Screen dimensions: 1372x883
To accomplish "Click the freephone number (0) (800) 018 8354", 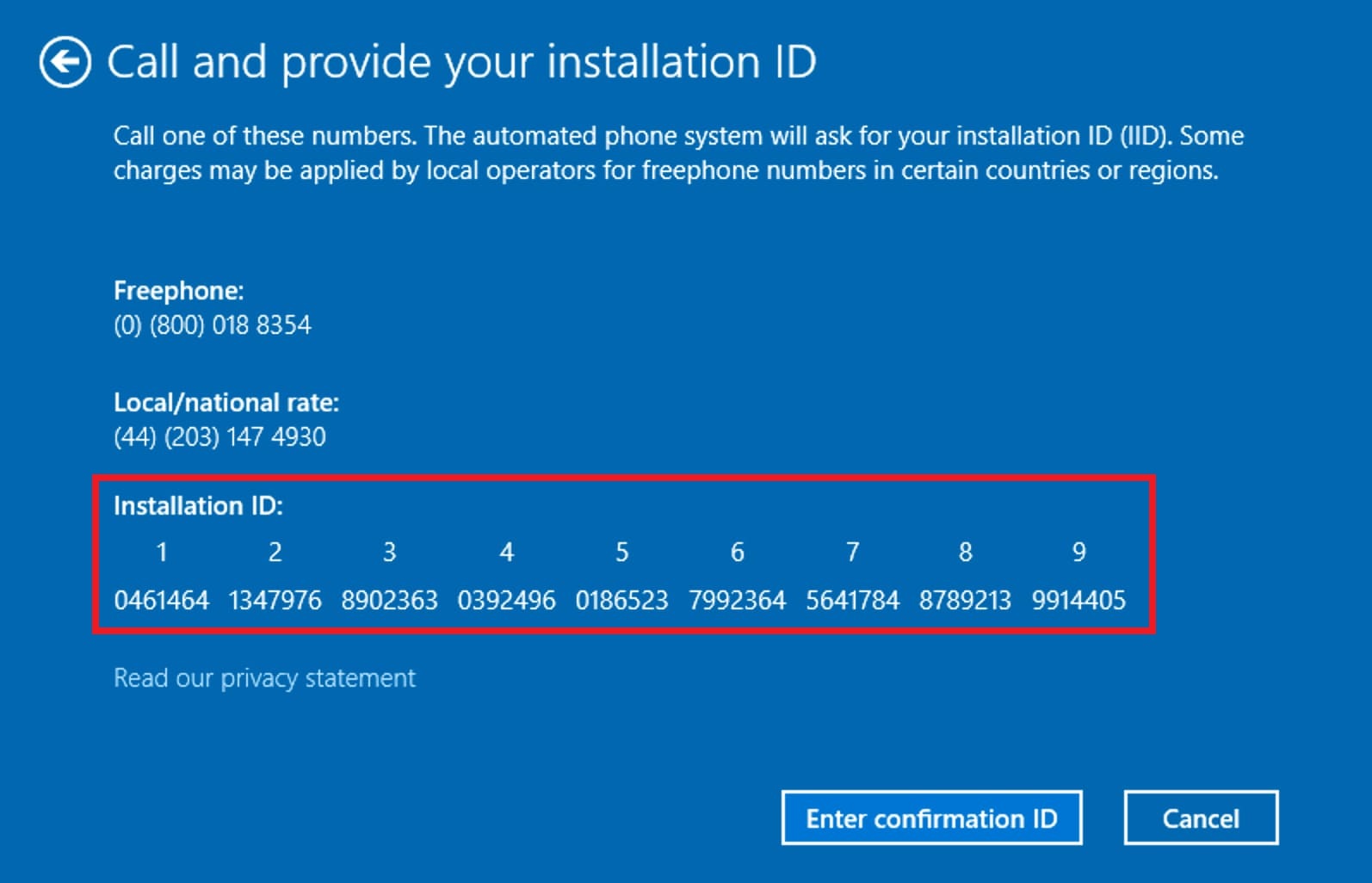I will click(213, 325).
